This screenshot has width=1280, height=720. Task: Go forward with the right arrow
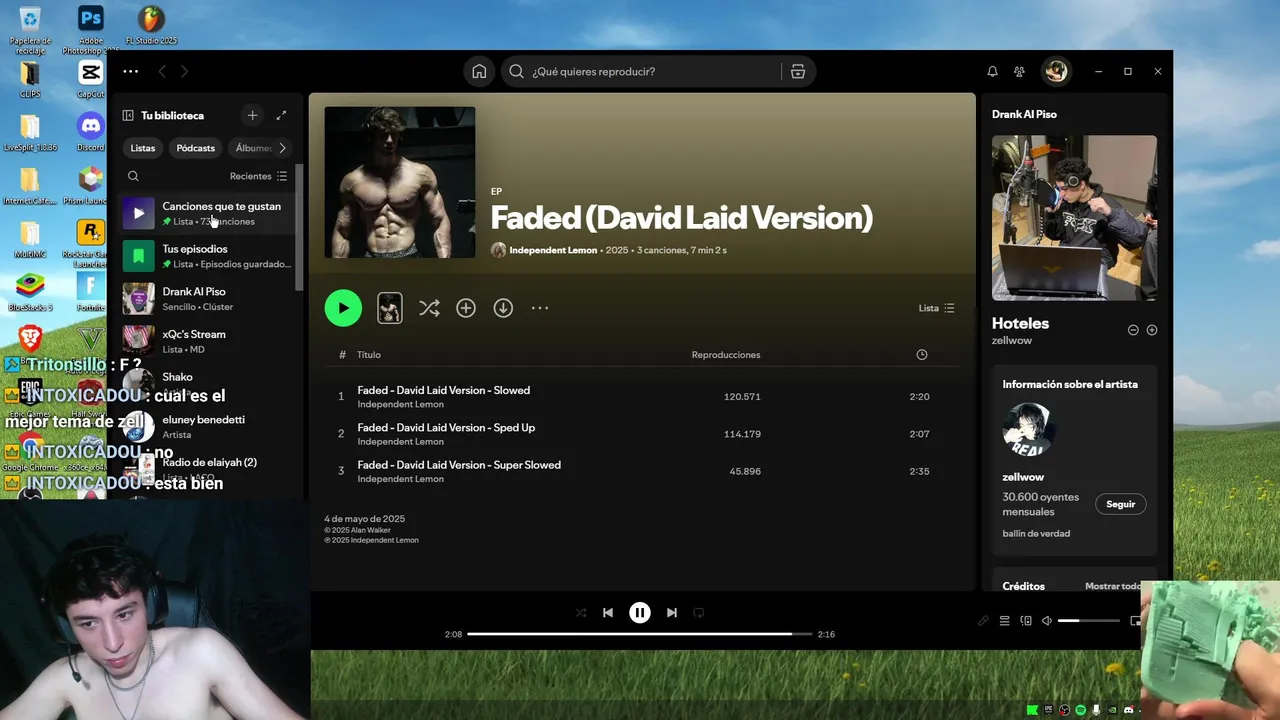pyautogui.click(x=184, y=71)
